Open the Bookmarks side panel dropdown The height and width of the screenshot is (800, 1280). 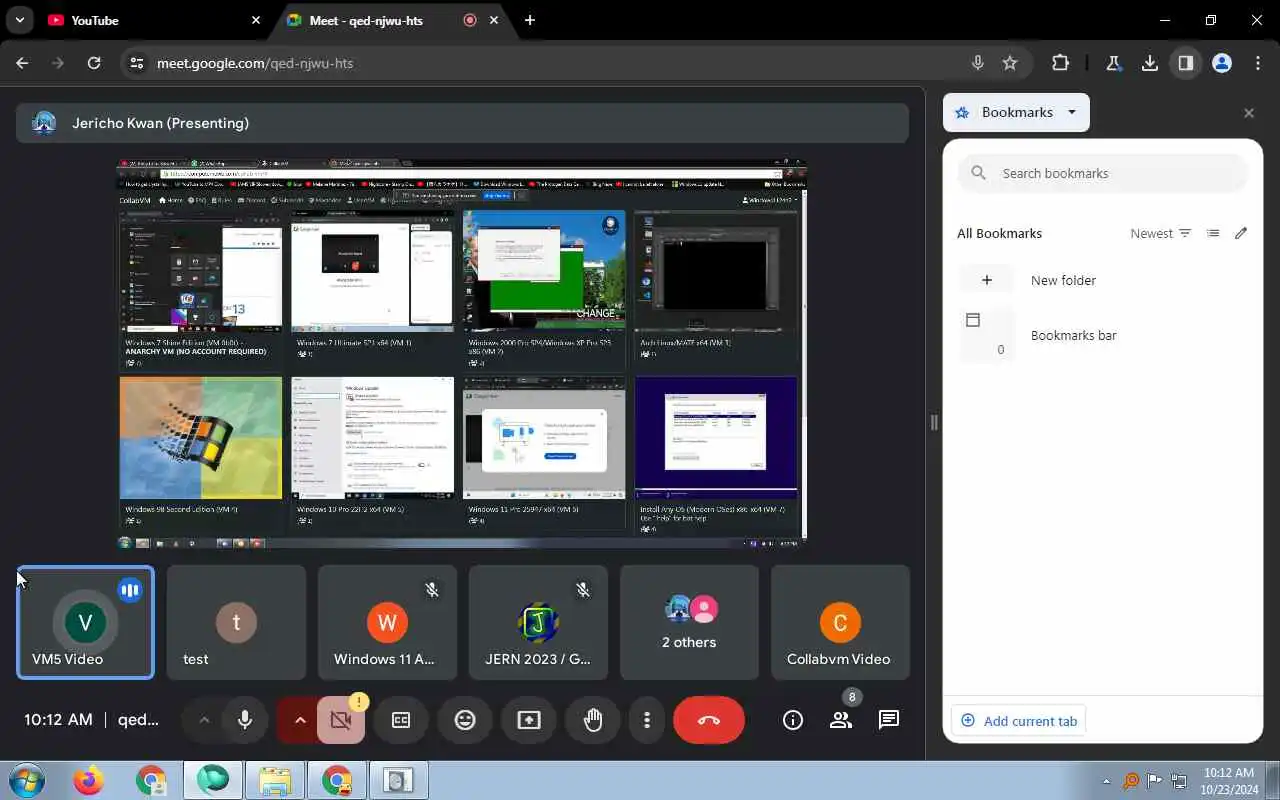1016,113
